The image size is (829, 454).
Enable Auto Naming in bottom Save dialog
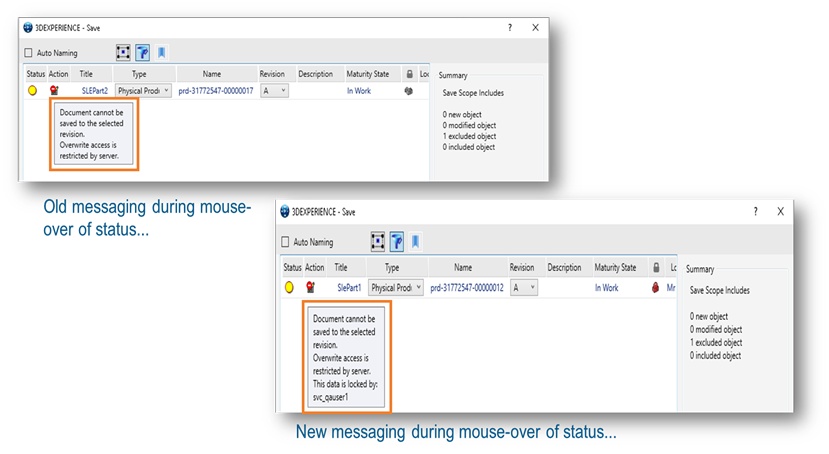[285, 242]
